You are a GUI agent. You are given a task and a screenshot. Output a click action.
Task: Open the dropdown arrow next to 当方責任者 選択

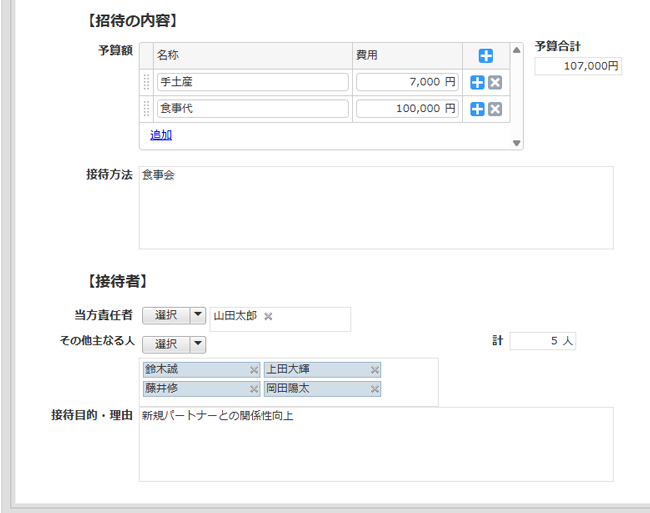click(x=198, y=316)
